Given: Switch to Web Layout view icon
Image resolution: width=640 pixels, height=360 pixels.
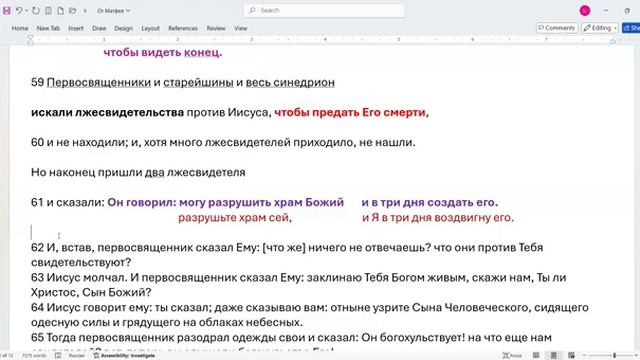Looking at the screenshot, I should coord(571,356).
